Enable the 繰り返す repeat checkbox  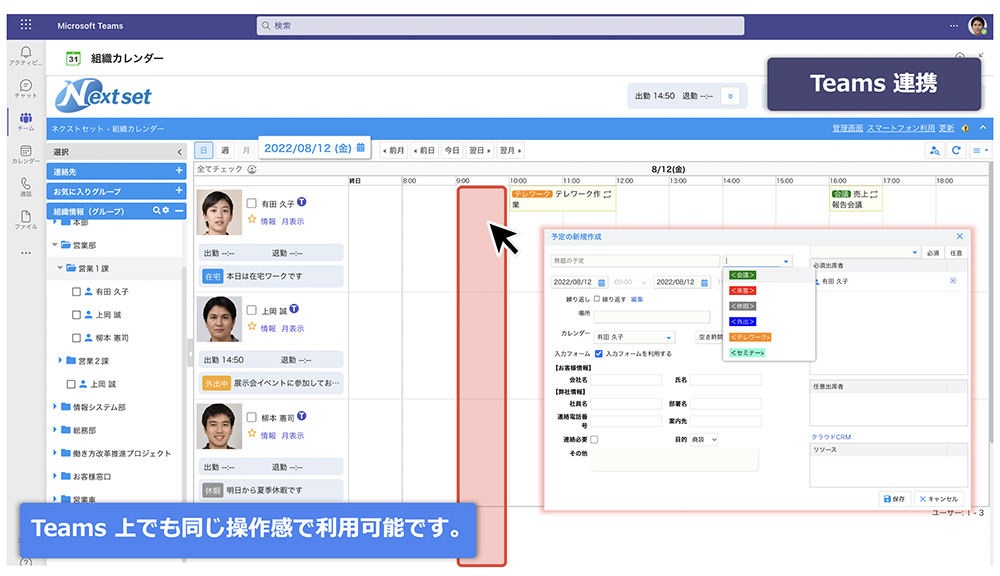597,299
